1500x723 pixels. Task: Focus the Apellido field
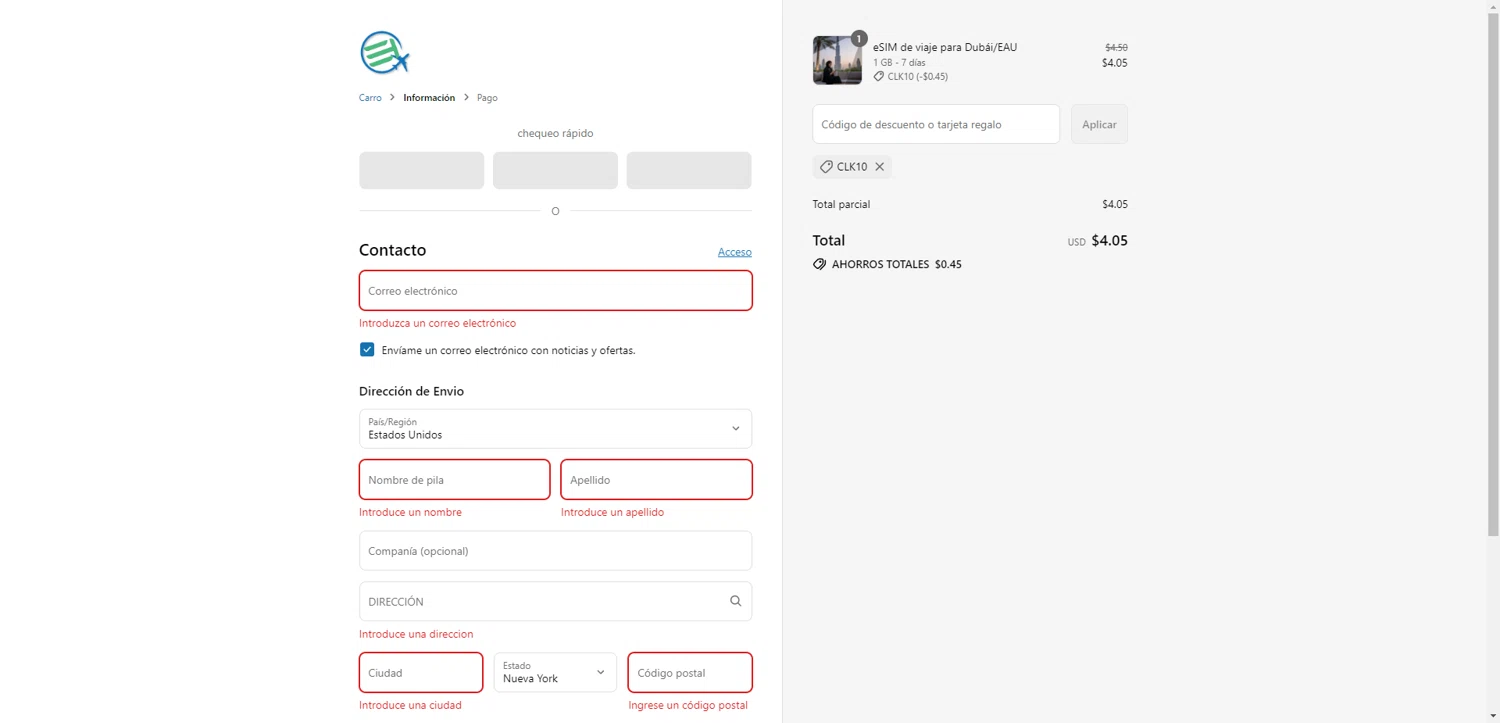(656, 480)
